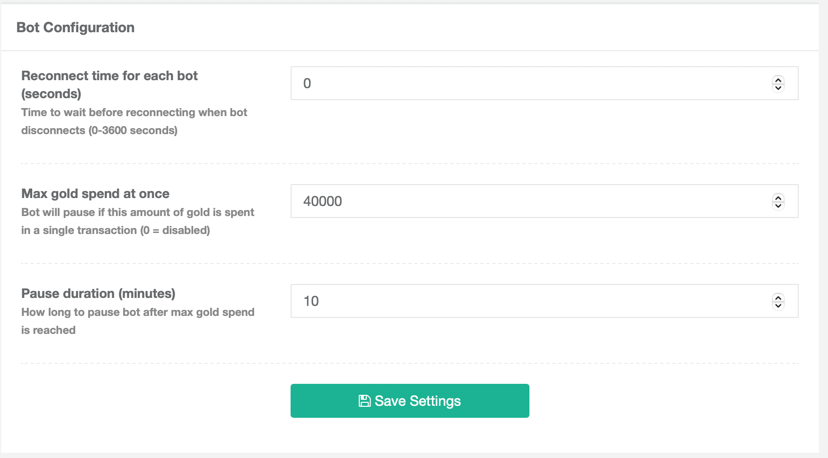Click the 'Pause duration (minutes)' label

98,293
